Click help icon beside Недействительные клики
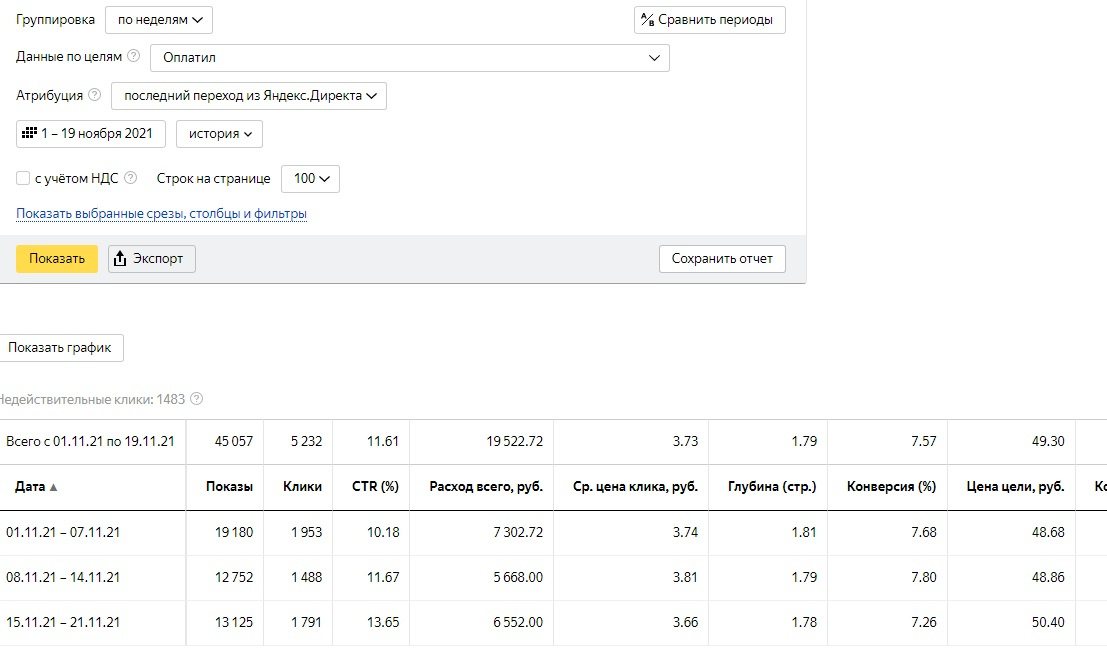 [197, 399]
